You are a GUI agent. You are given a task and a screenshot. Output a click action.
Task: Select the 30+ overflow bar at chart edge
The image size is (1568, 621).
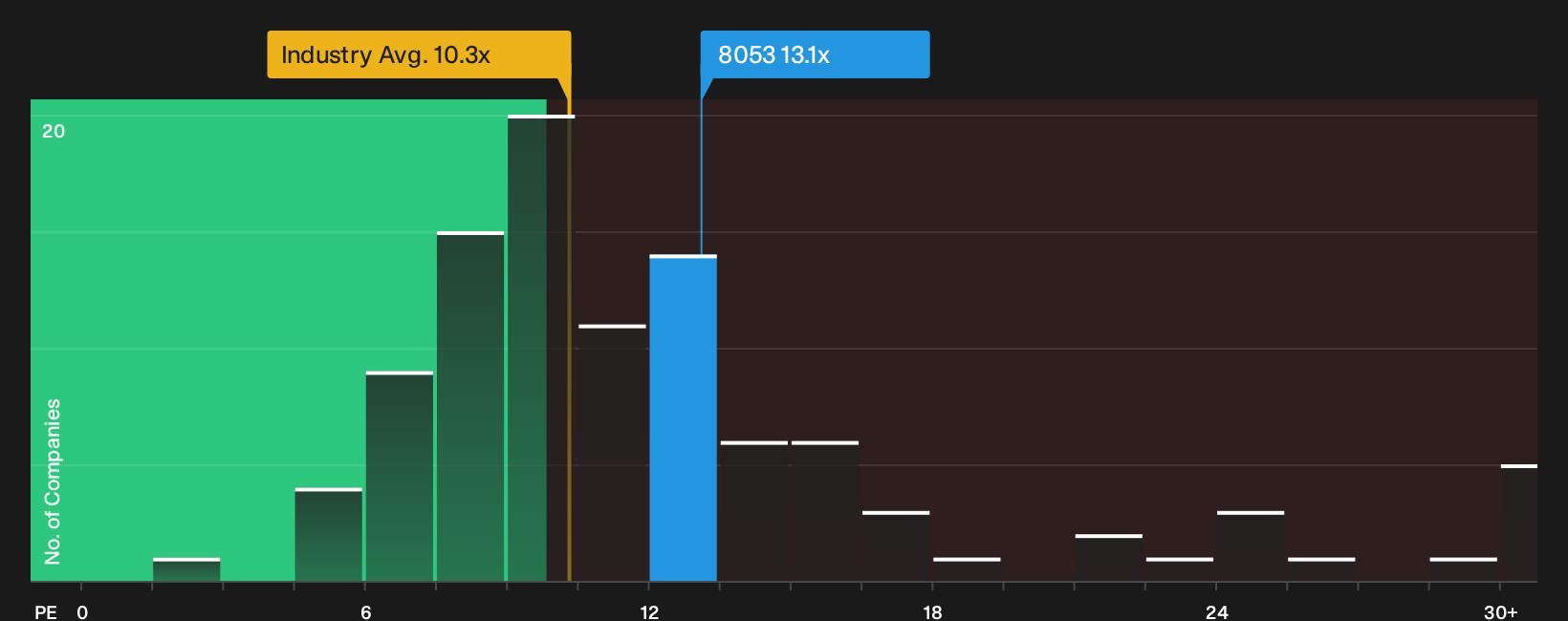(x=1519, y=524)
